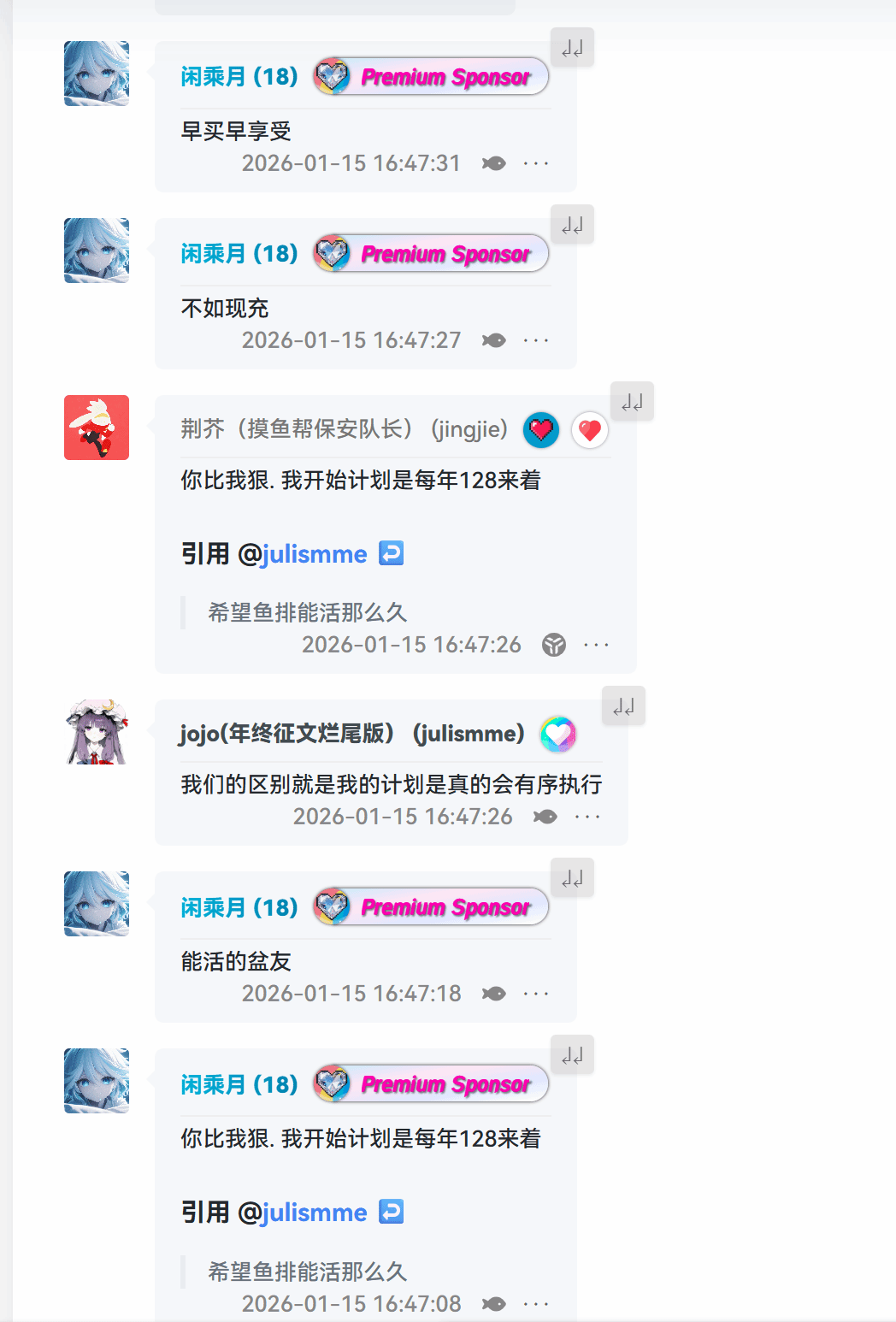This screenshot has width=896, height=1322.
Task: Open jingjie's red rabbit avatar
Action: (97, 428)
